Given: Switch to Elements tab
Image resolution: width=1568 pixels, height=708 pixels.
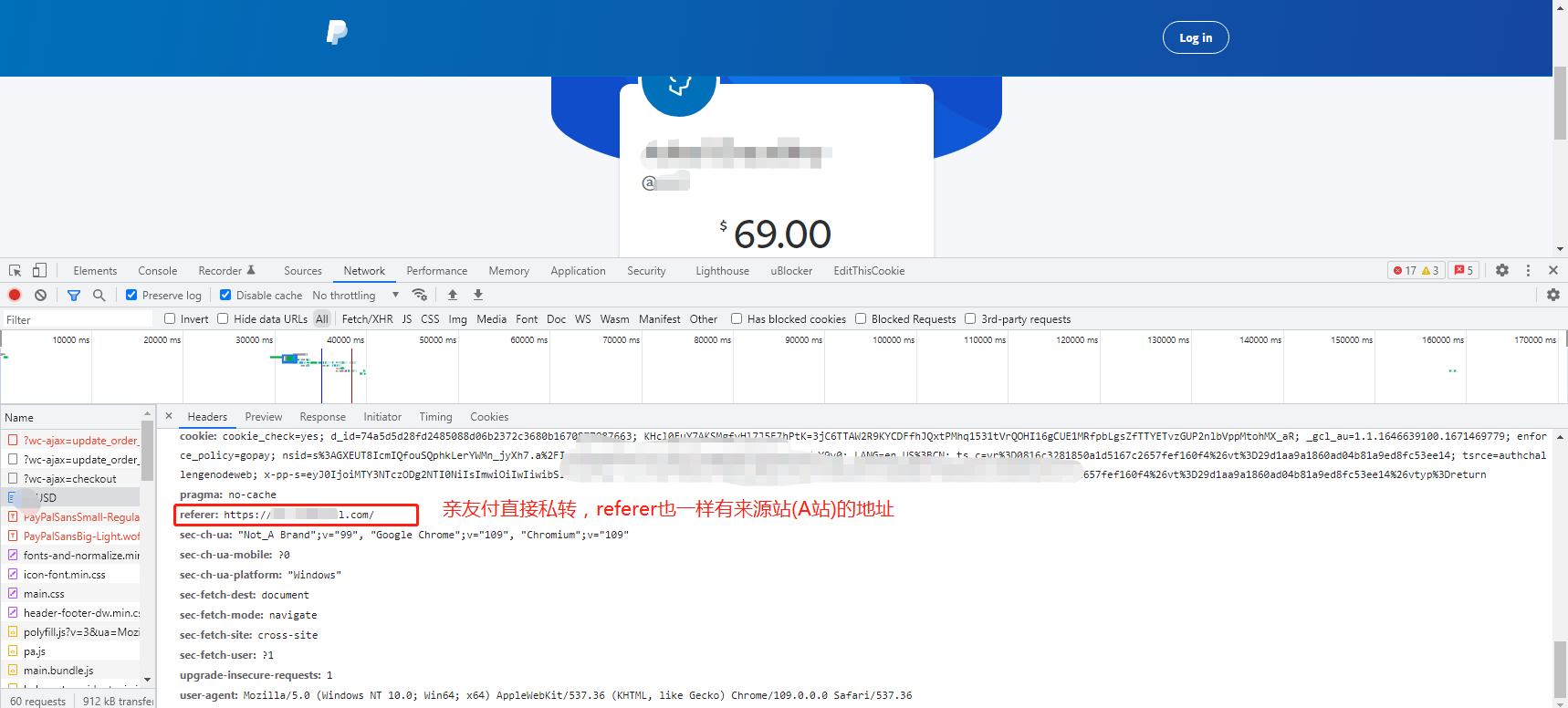Looking at the screenshot, I should pos(95,271).
